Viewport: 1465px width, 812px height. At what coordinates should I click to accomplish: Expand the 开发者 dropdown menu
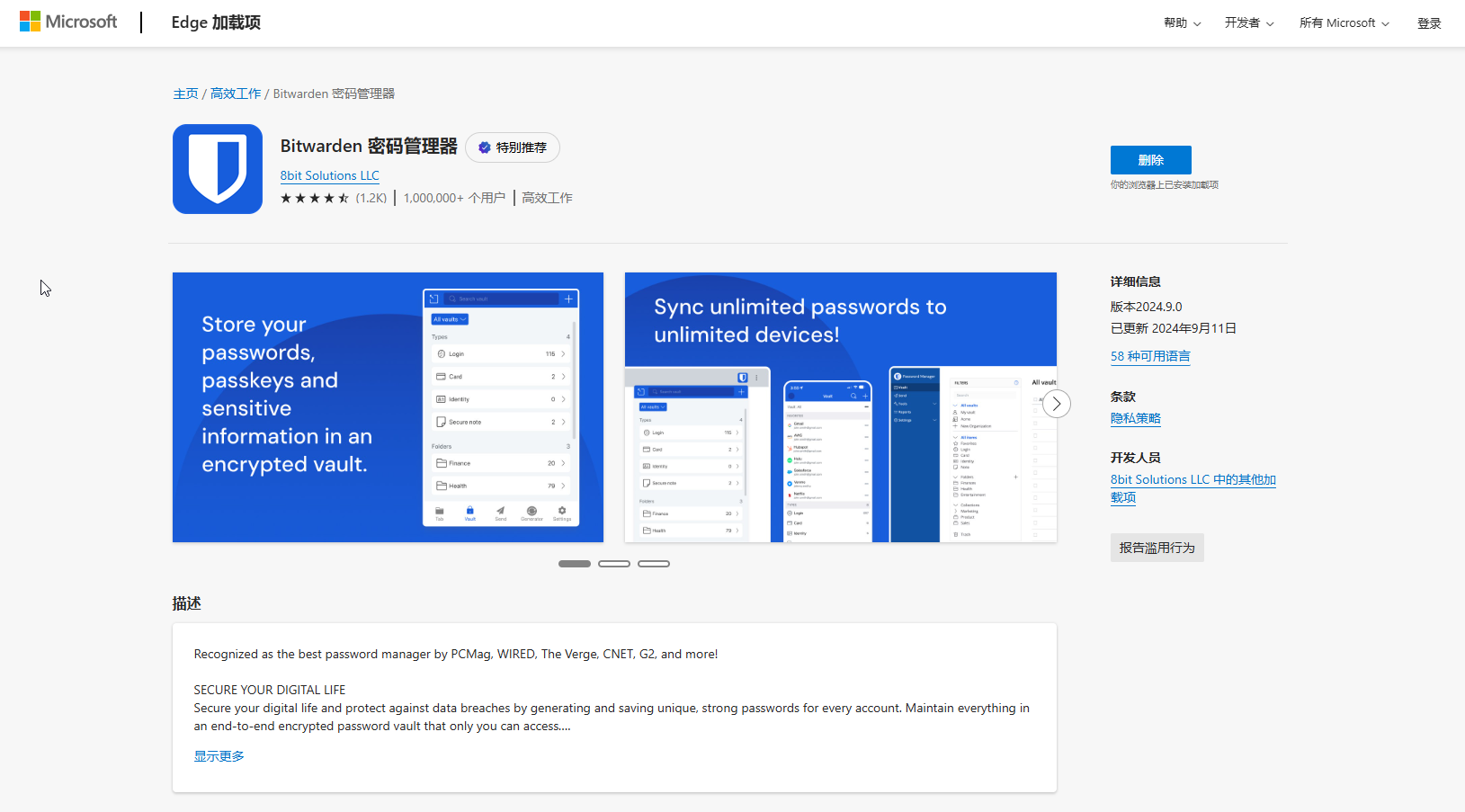point(1248,23)
